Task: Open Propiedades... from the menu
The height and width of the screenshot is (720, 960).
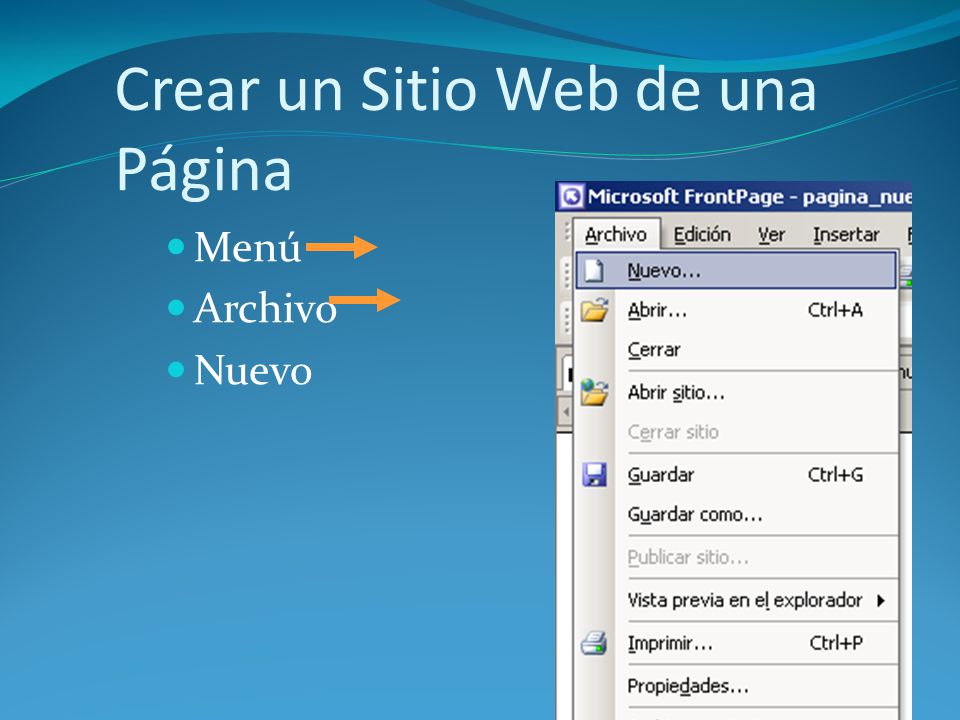Action: (x=736, y=686)
